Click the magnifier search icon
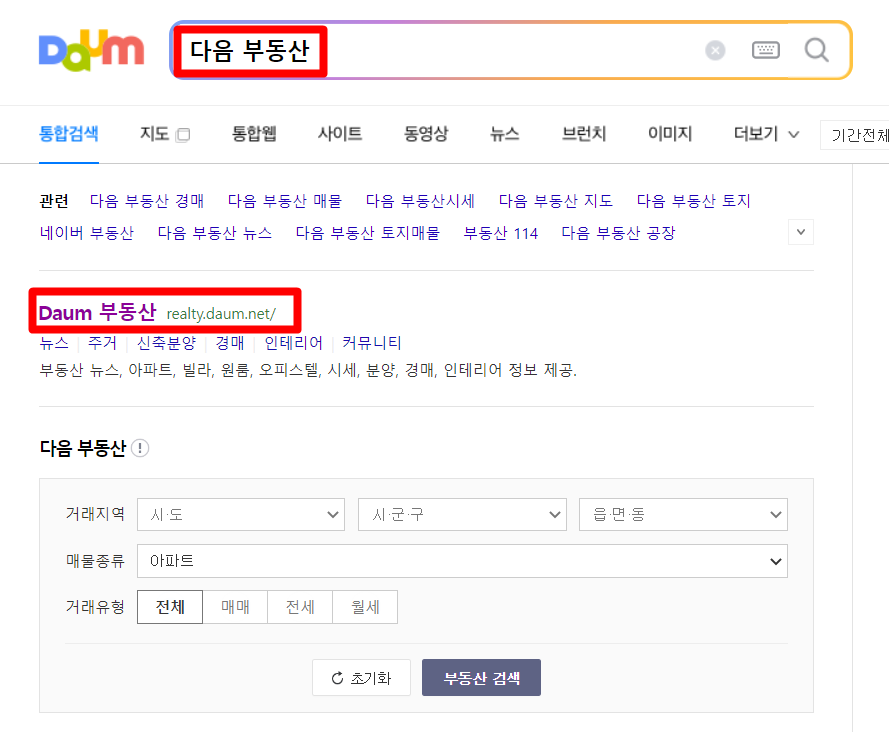The image size is (889, 732). point(816,49)
